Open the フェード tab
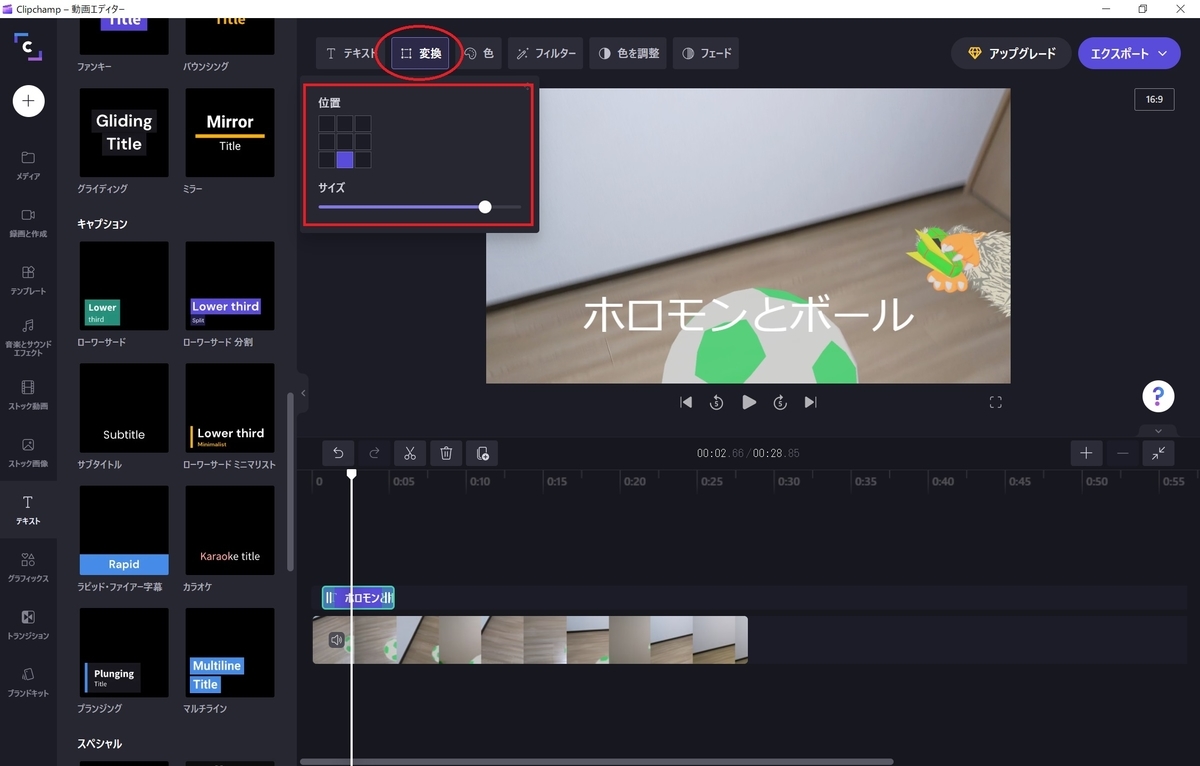 pos(706,53)
